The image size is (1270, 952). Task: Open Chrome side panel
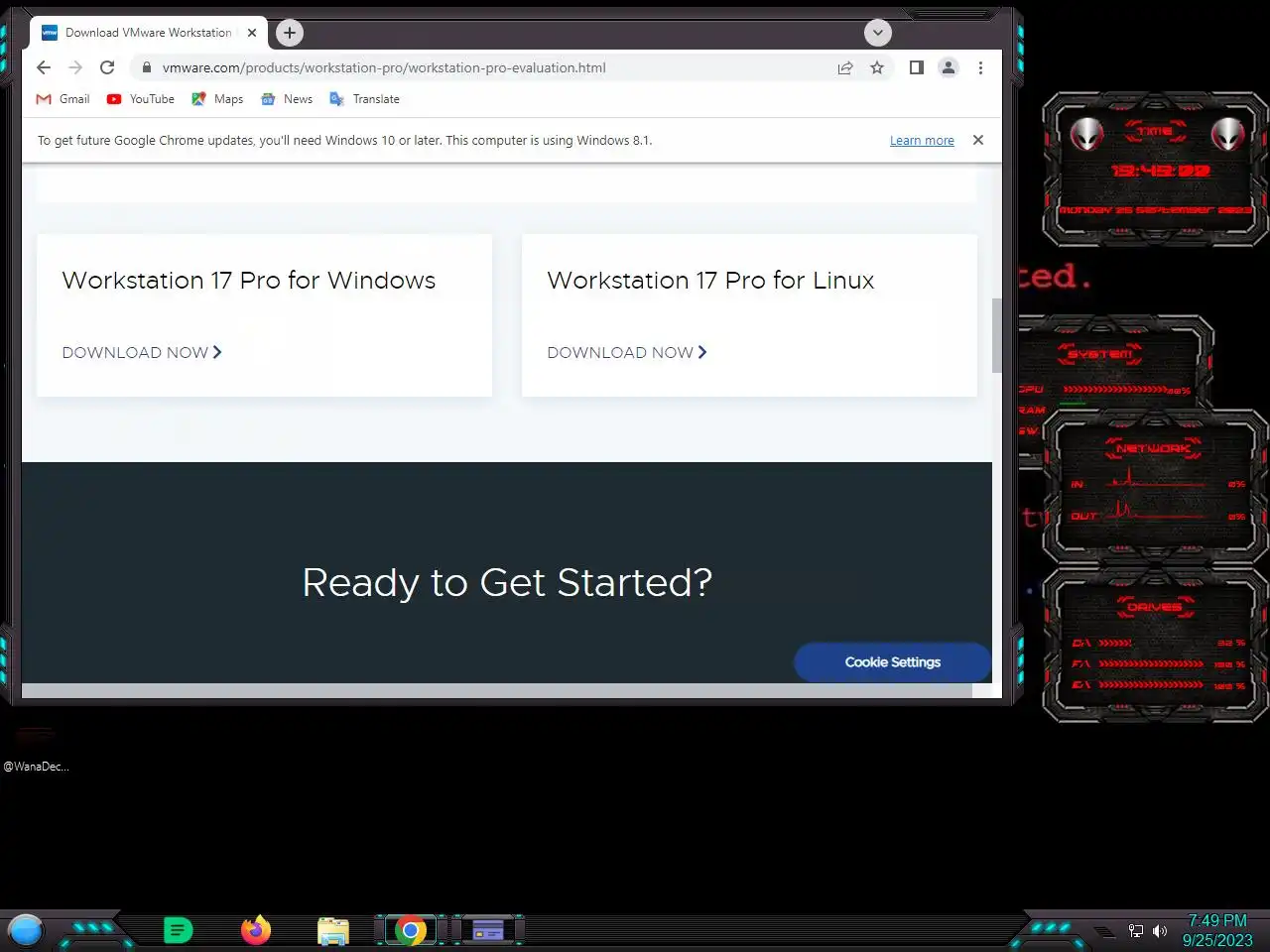coord(917,67)
